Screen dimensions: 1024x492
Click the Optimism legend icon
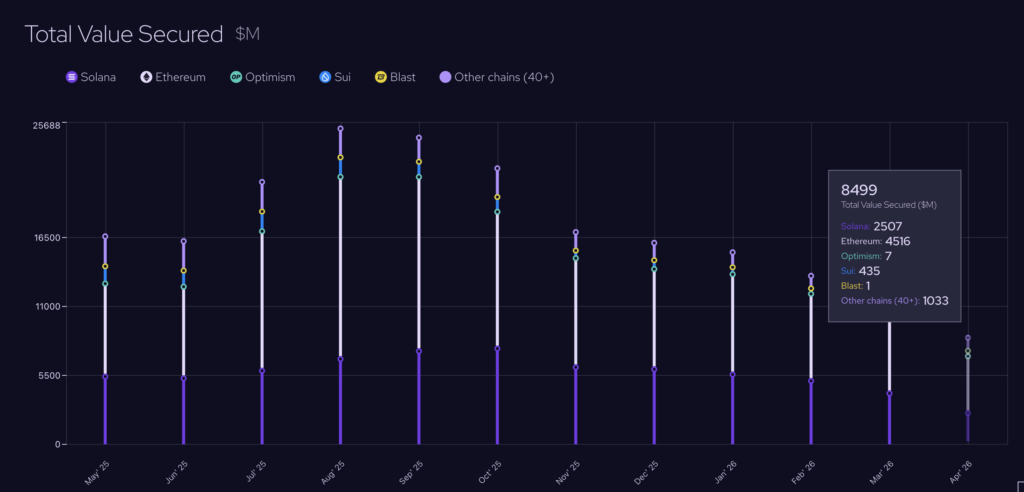[x=236, y=77]
